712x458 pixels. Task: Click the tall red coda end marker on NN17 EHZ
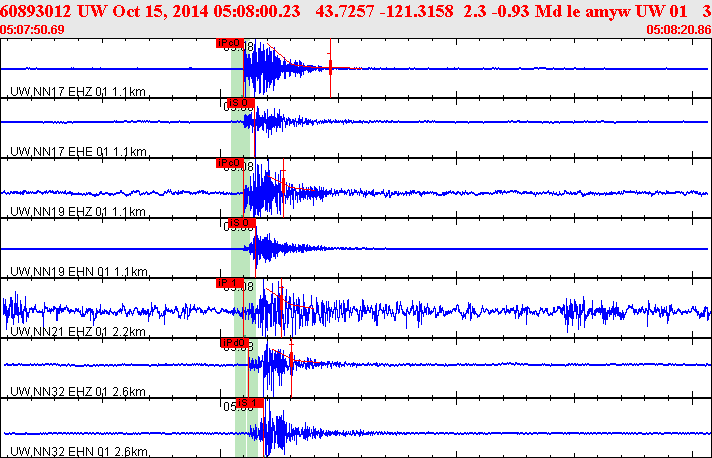330,69
